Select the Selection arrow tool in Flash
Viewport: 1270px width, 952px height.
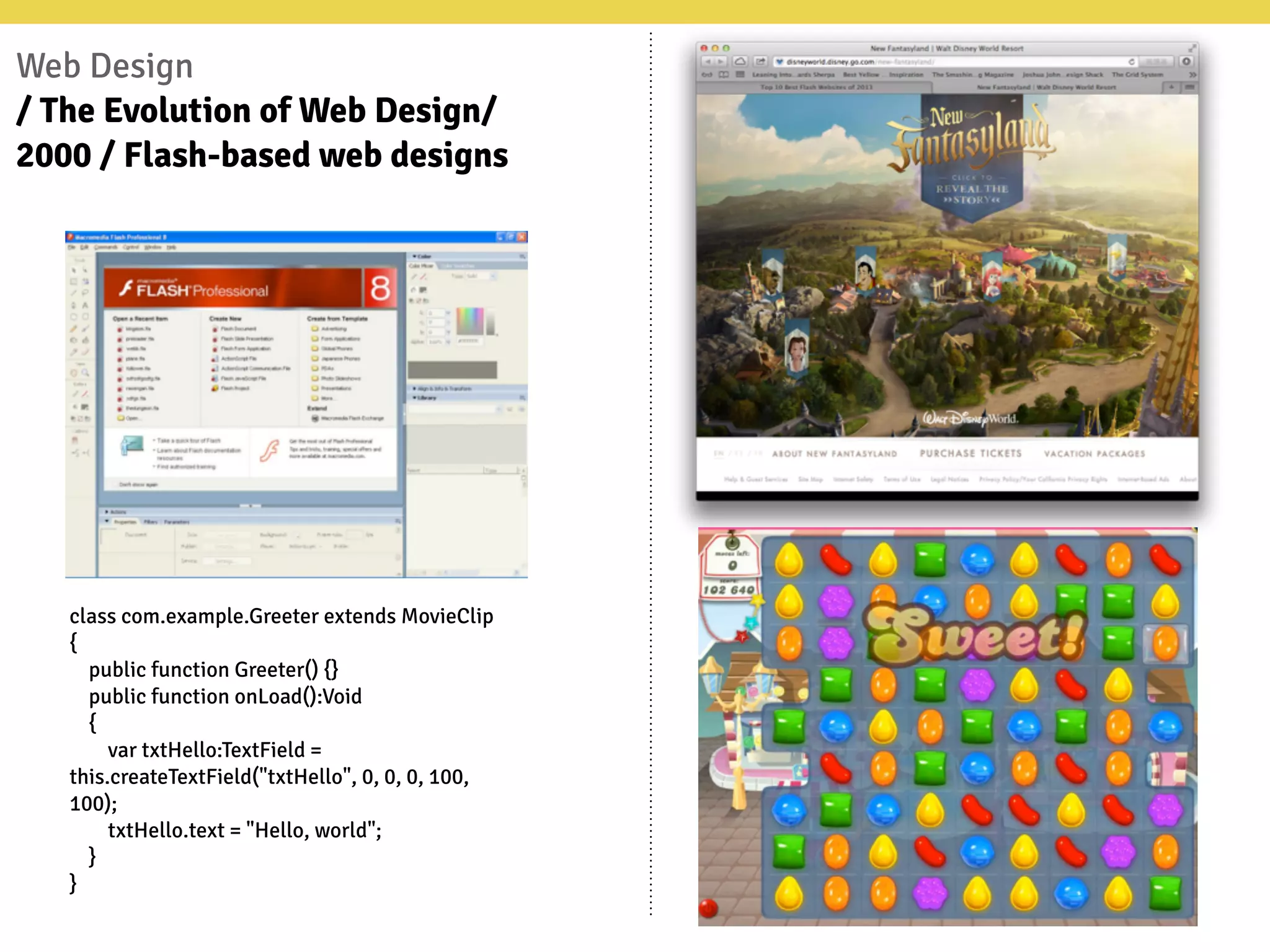coord(74,270)
